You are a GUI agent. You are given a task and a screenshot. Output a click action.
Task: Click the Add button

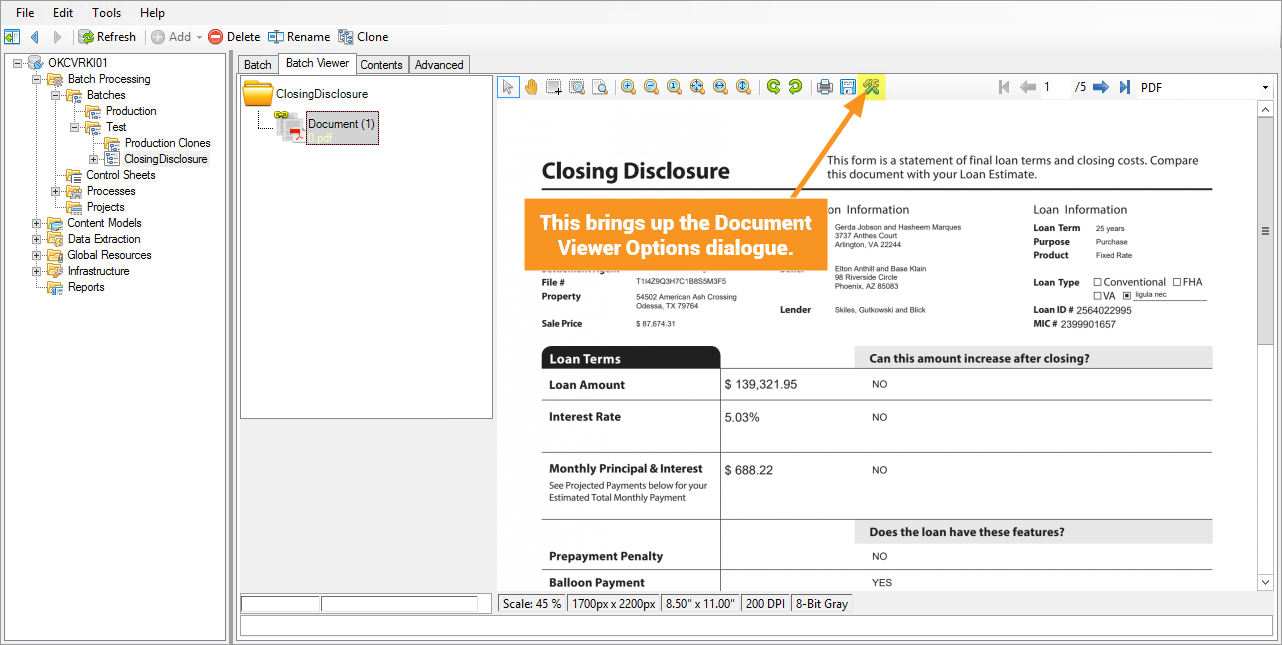[171, 37]
